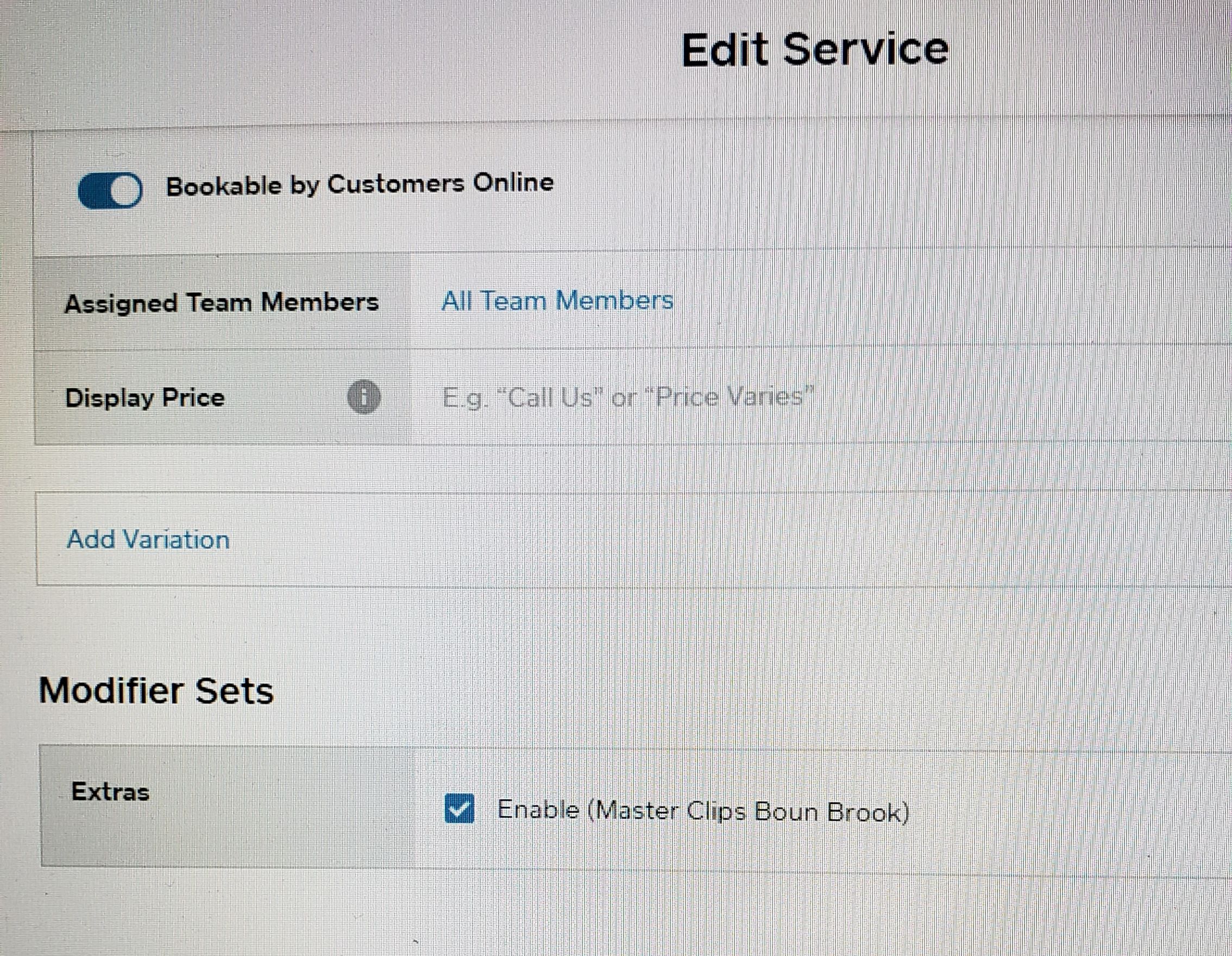Select the Assigned Team Members label
1232x956 pixels.
tap(221, 303)
